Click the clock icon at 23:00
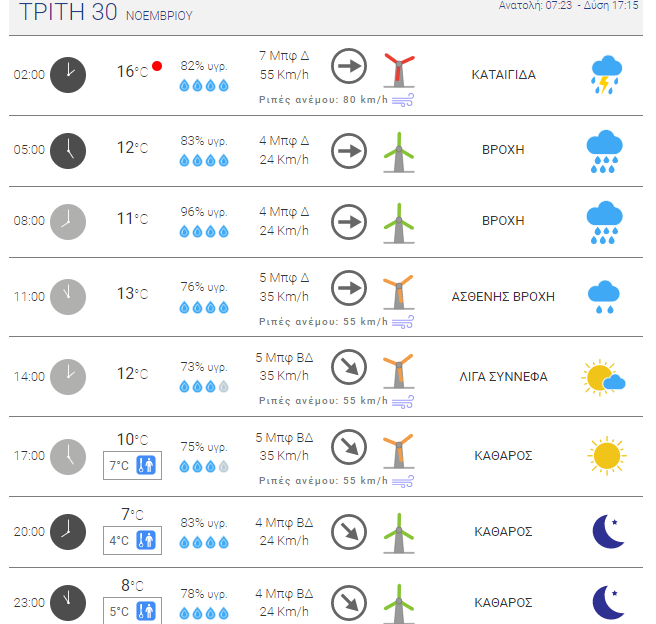The height and width of the screenshot is (624, 656). pyautogui.click(x=68, y=603)
